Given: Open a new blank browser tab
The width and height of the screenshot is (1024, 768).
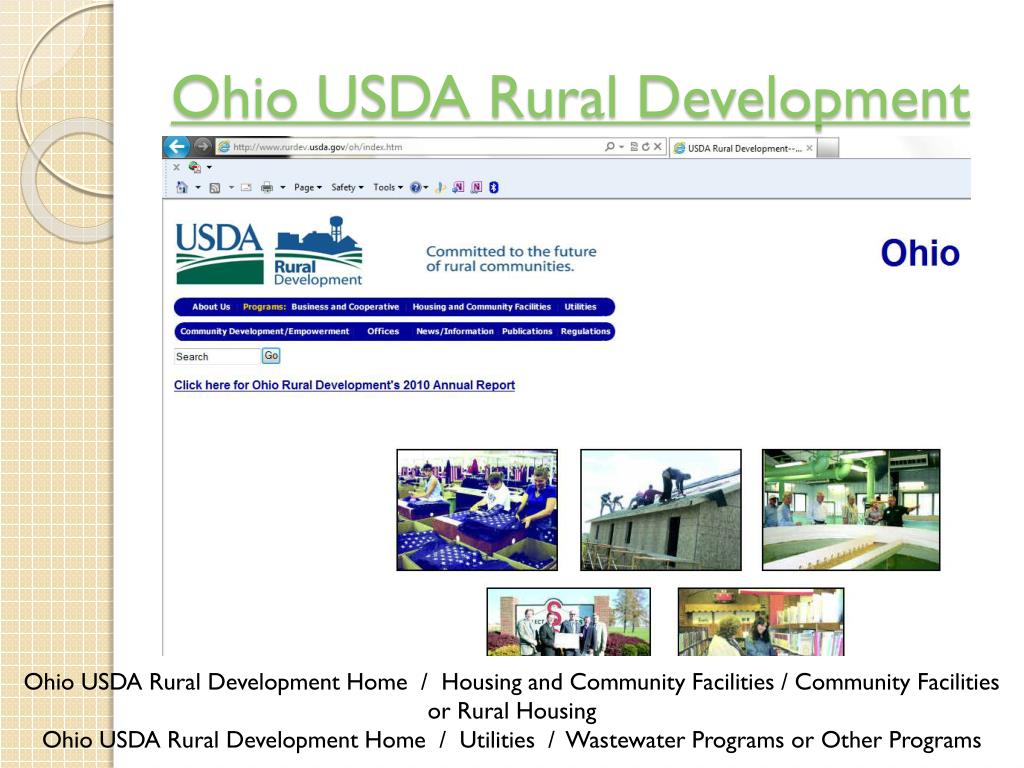Looking at the screenshot, I should [x=827, y=148].
